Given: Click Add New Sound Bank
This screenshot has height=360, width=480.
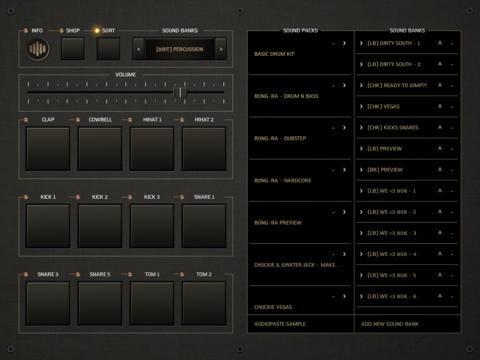Looking at the screenshot, I should (x=390, y=324).
